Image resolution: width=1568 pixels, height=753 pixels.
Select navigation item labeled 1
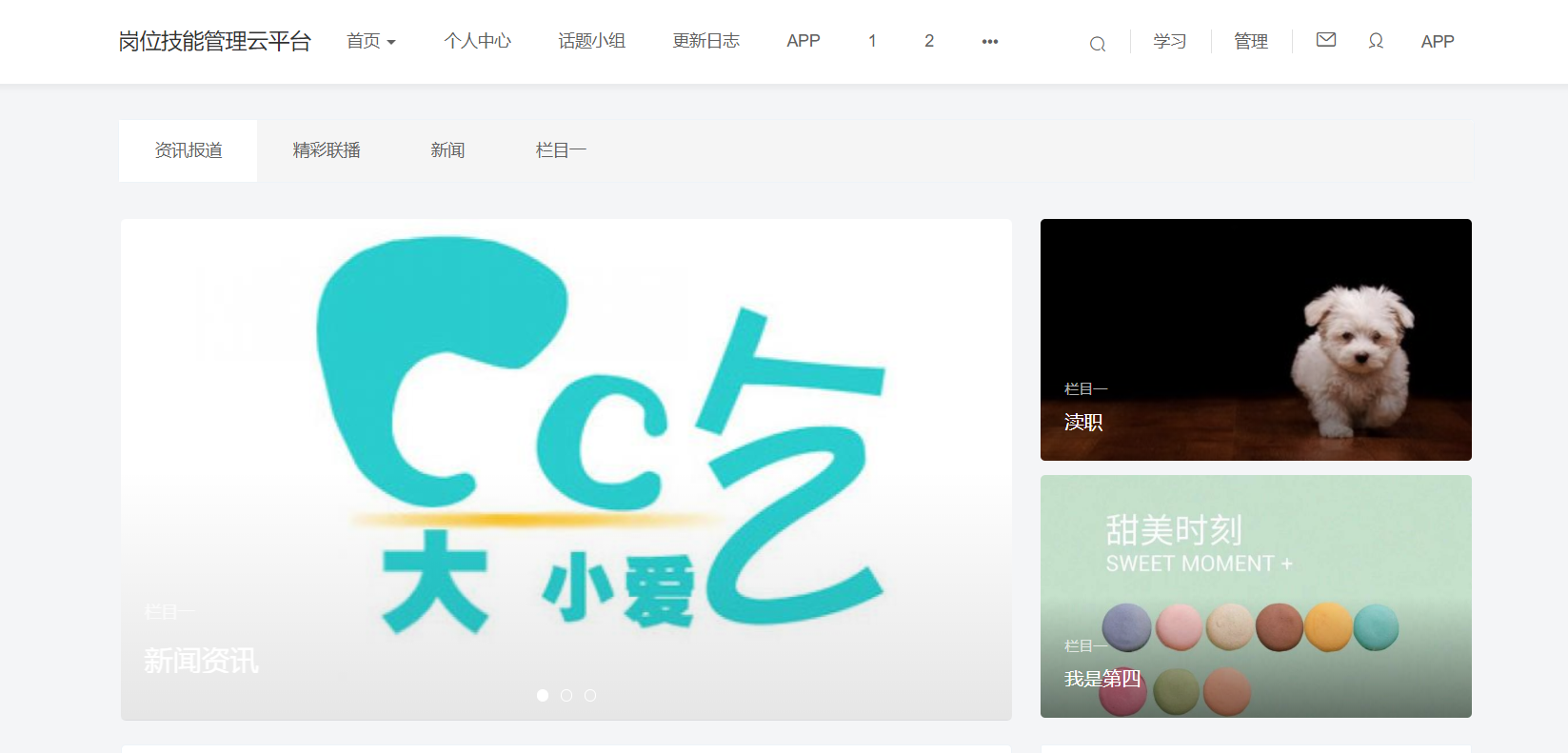(872, 42)
